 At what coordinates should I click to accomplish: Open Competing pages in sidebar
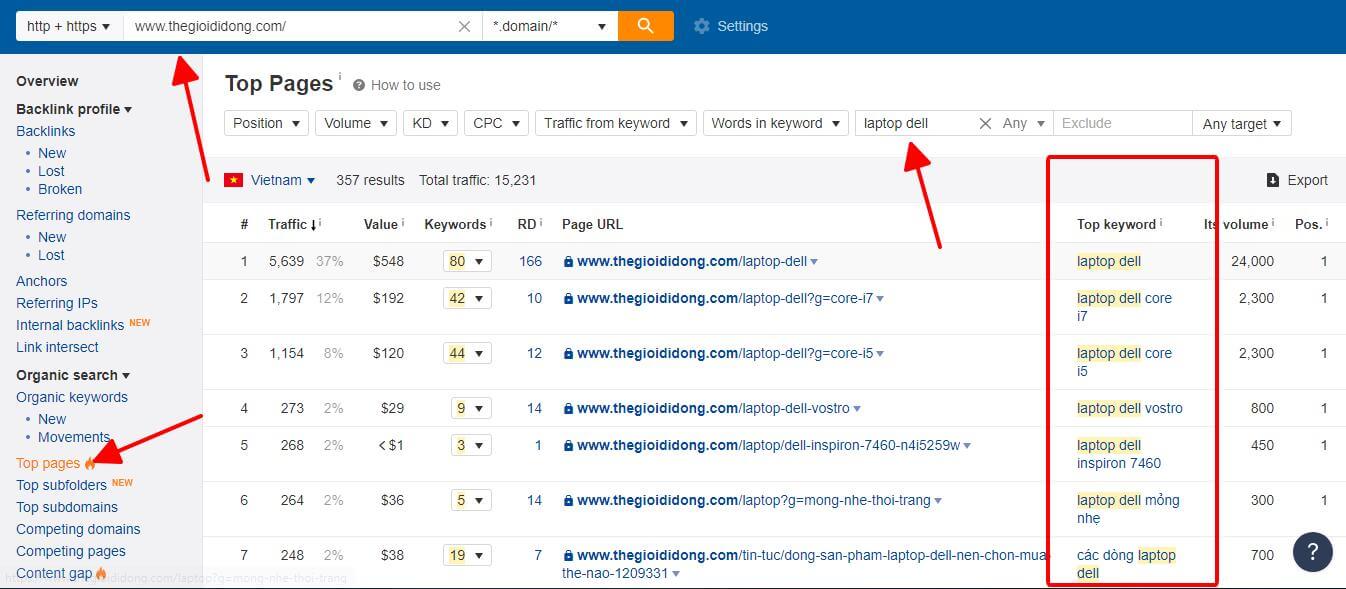(71, 551)
